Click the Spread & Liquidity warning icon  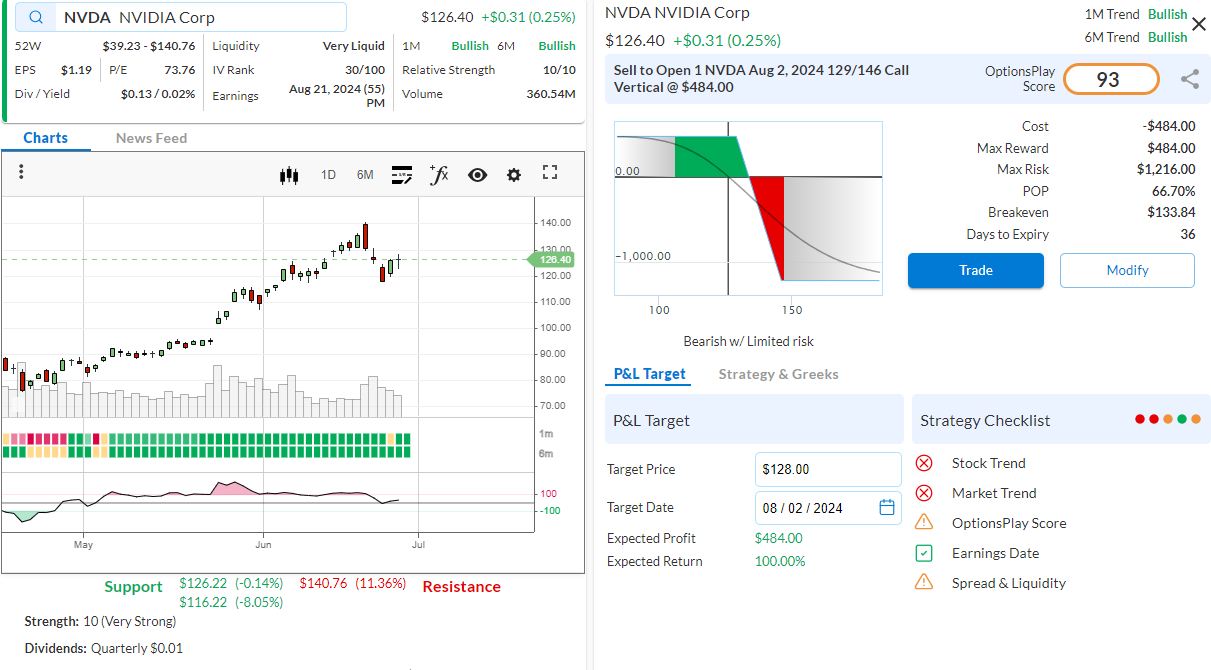[x=924, y=582]
